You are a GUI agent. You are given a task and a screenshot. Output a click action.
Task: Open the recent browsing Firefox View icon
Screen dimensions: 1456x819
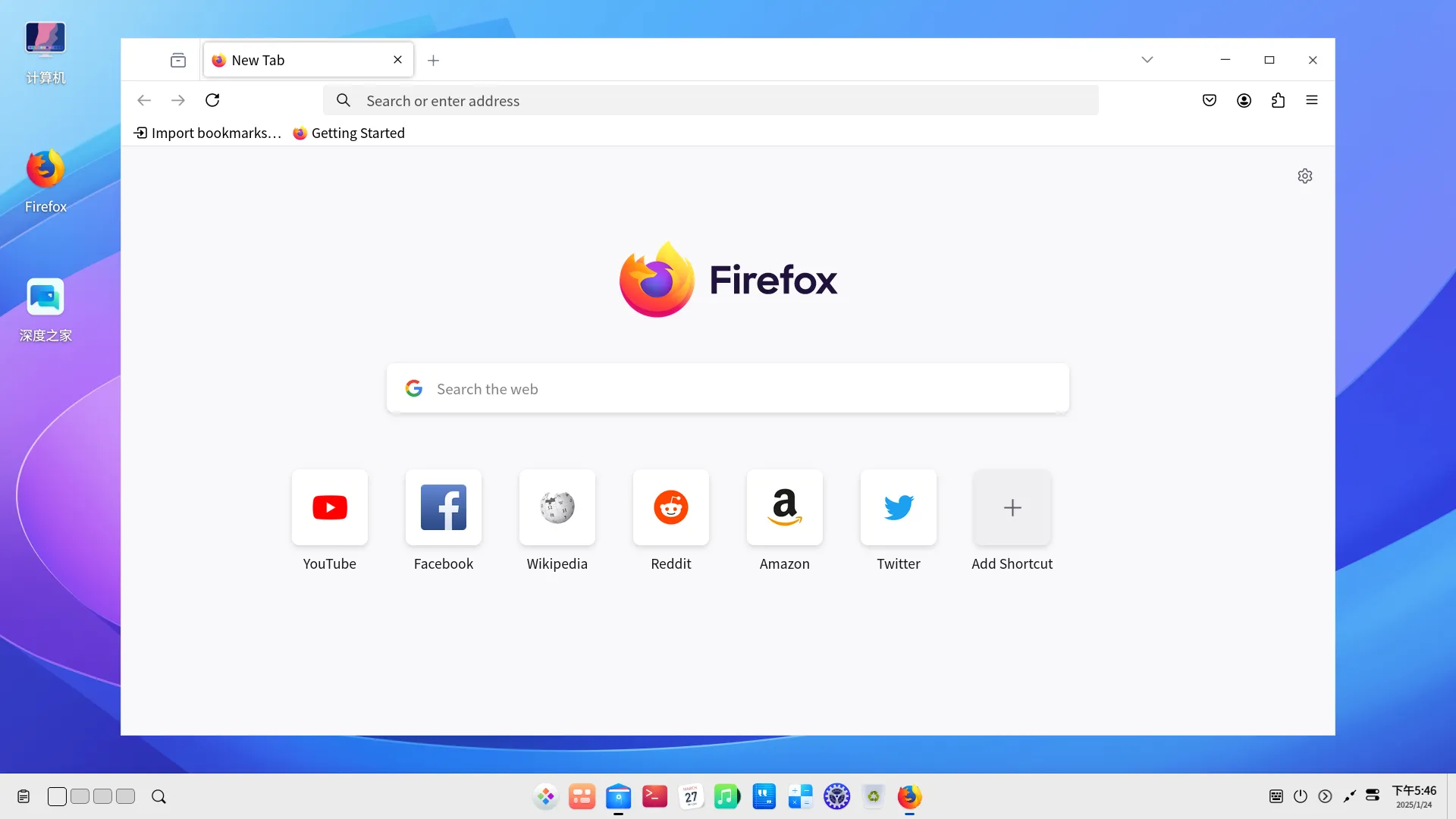point(178,60)
